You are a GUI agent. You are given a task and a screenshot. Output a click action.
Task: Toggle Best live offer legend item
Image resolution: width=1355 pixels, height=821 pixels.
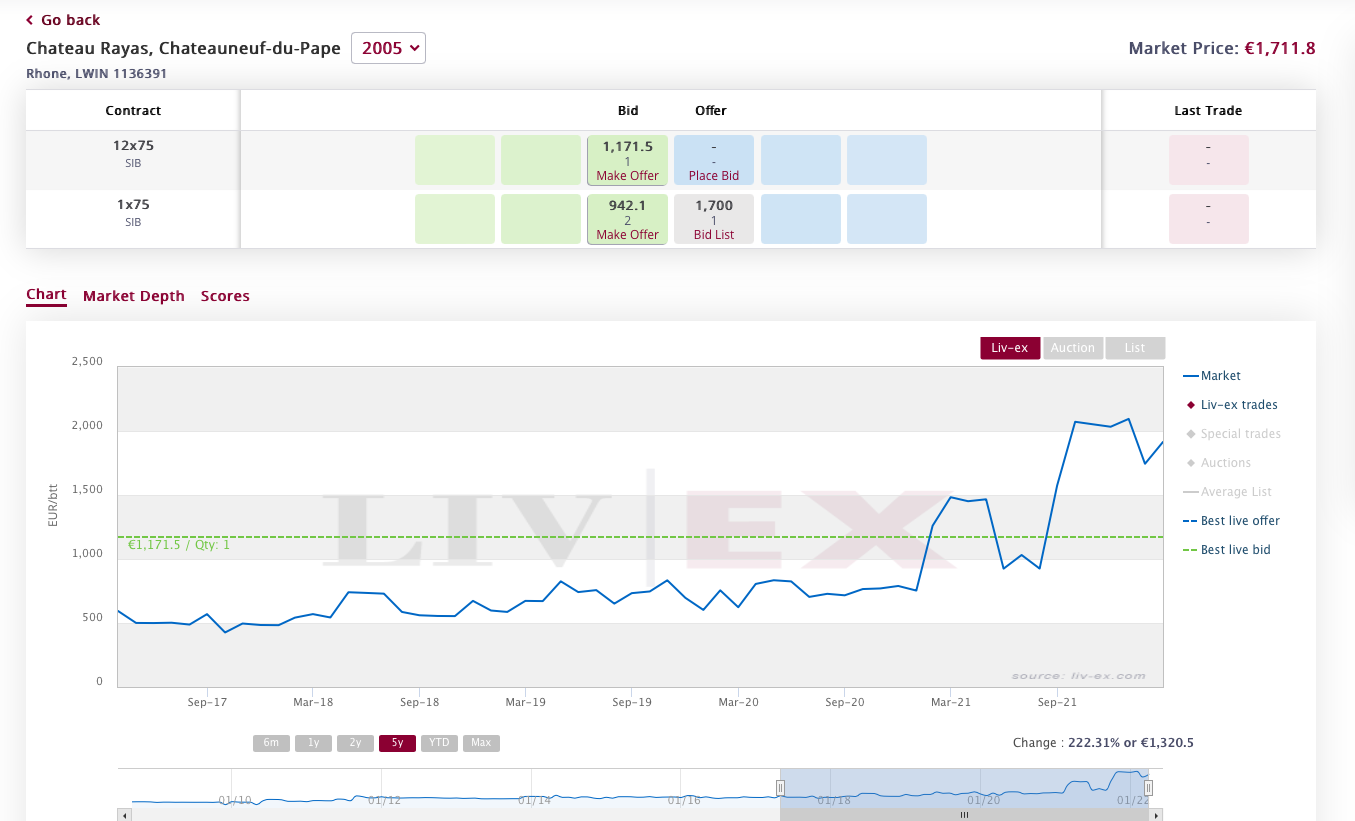click(1231, 521)
